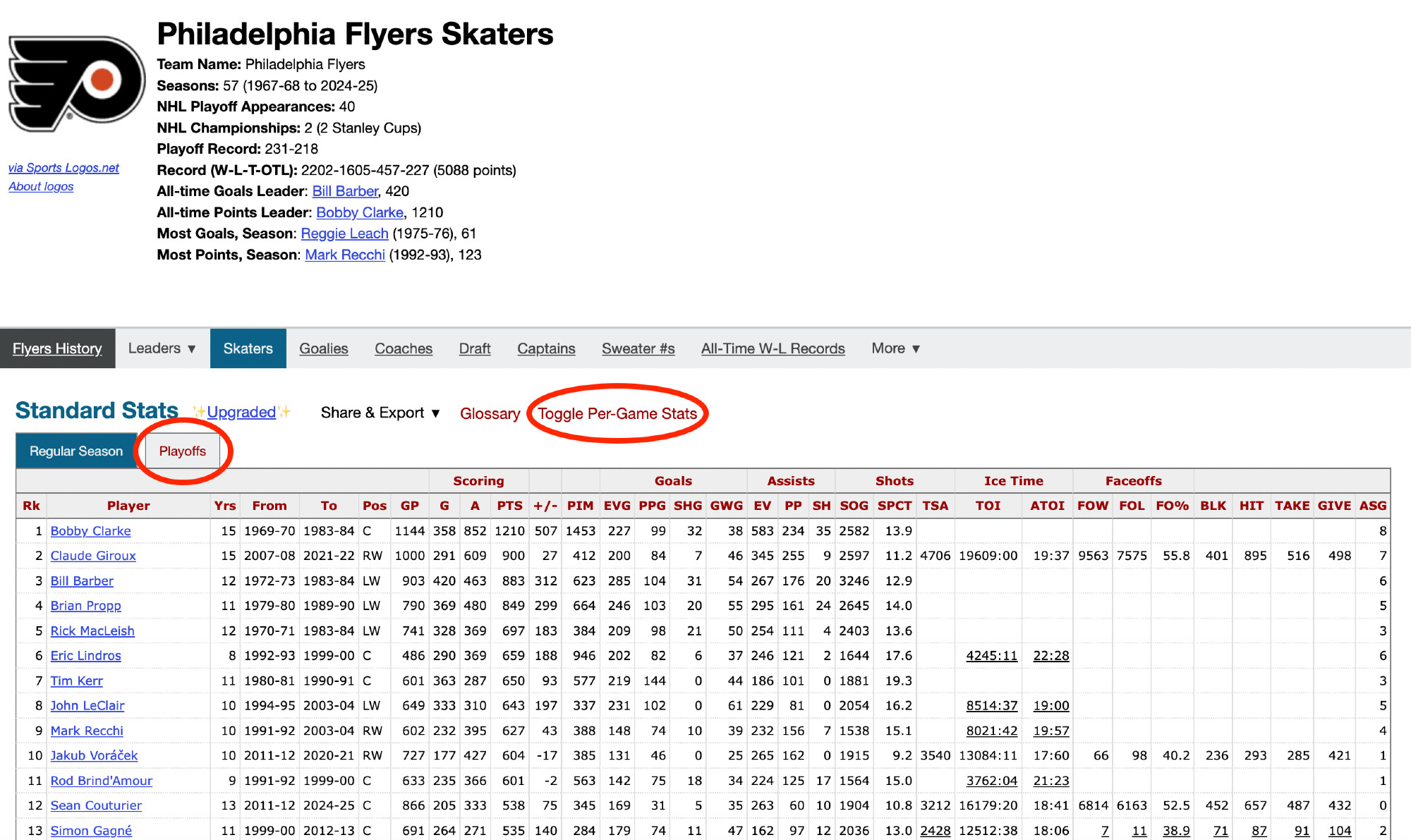Open Eric Lindros player page
The width and height of the screenshot is (1411, 840).
[85, 656]
